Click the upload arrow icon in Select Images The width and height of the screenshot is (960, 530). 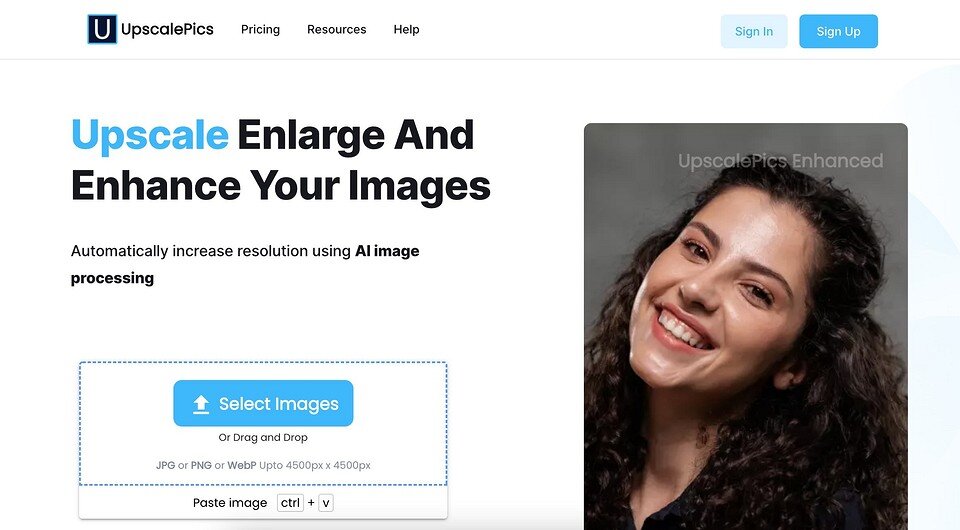tap(201, 404)
